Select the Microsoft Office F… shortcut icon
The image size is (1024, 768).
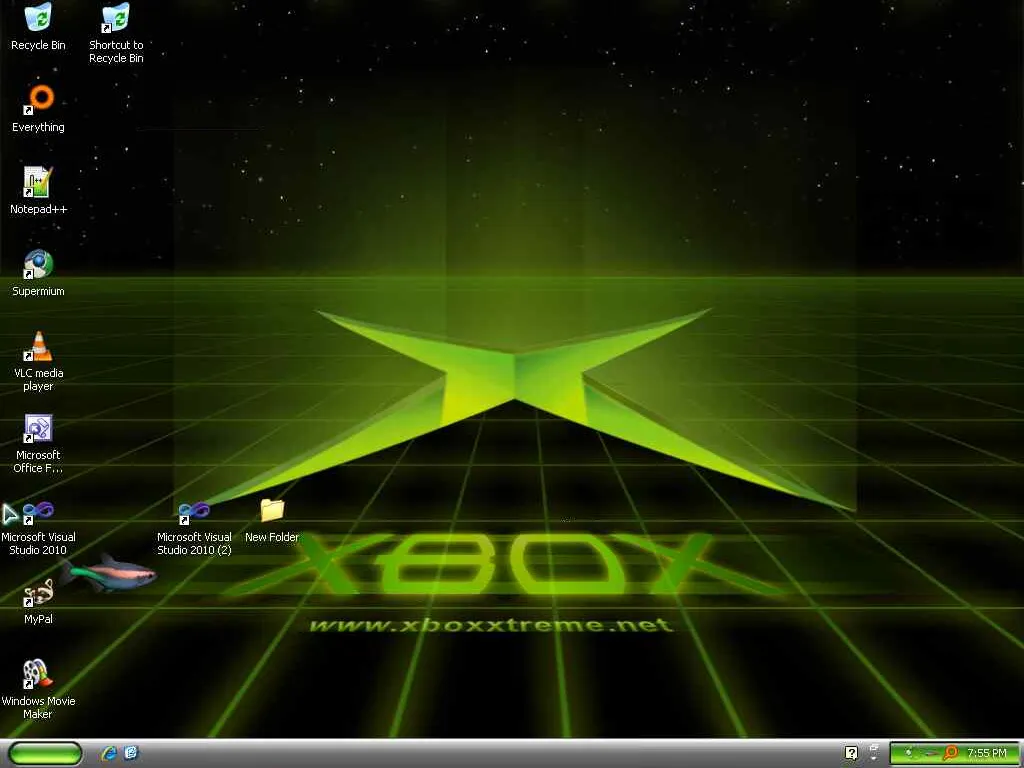tap(38, 443)
